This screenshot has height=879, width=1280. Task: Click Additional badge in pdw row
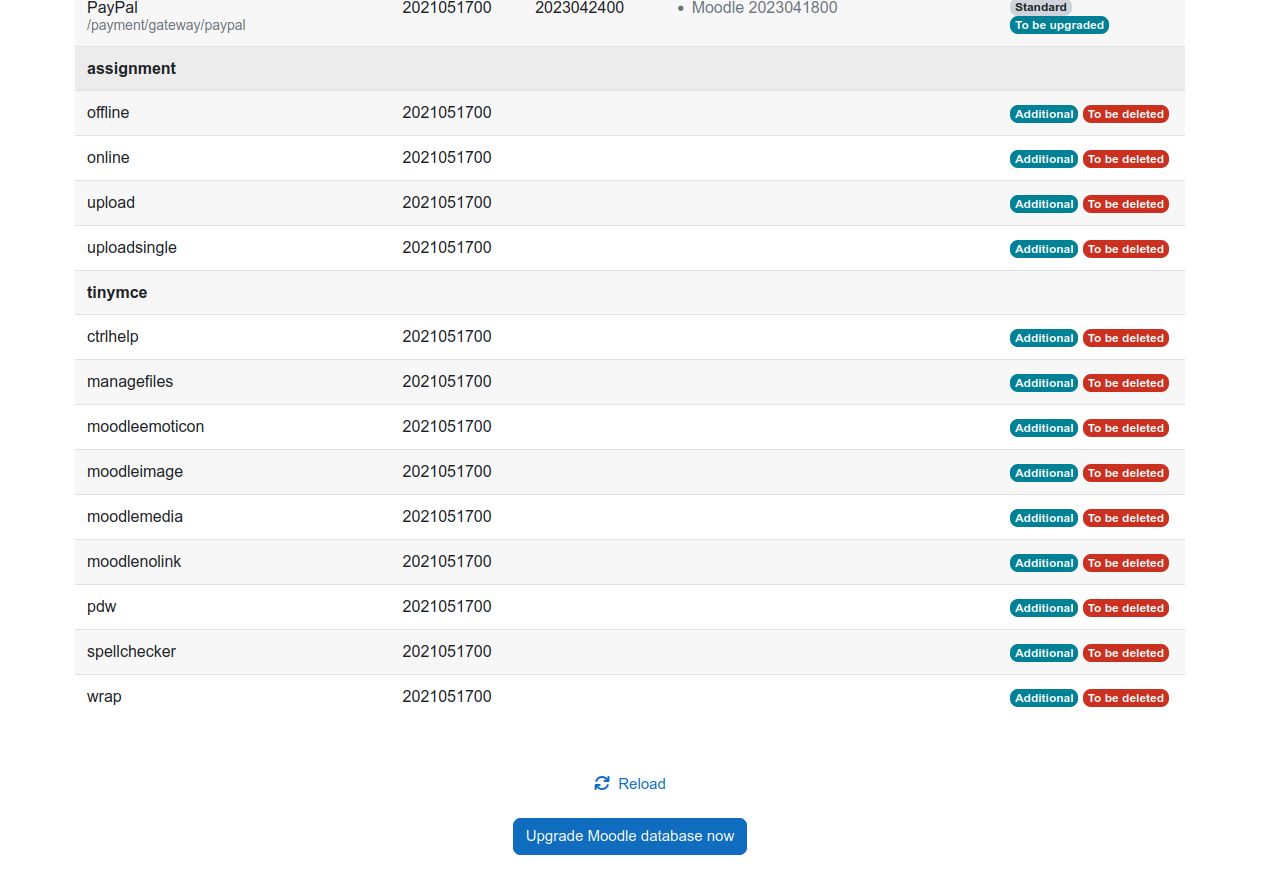1044,608
